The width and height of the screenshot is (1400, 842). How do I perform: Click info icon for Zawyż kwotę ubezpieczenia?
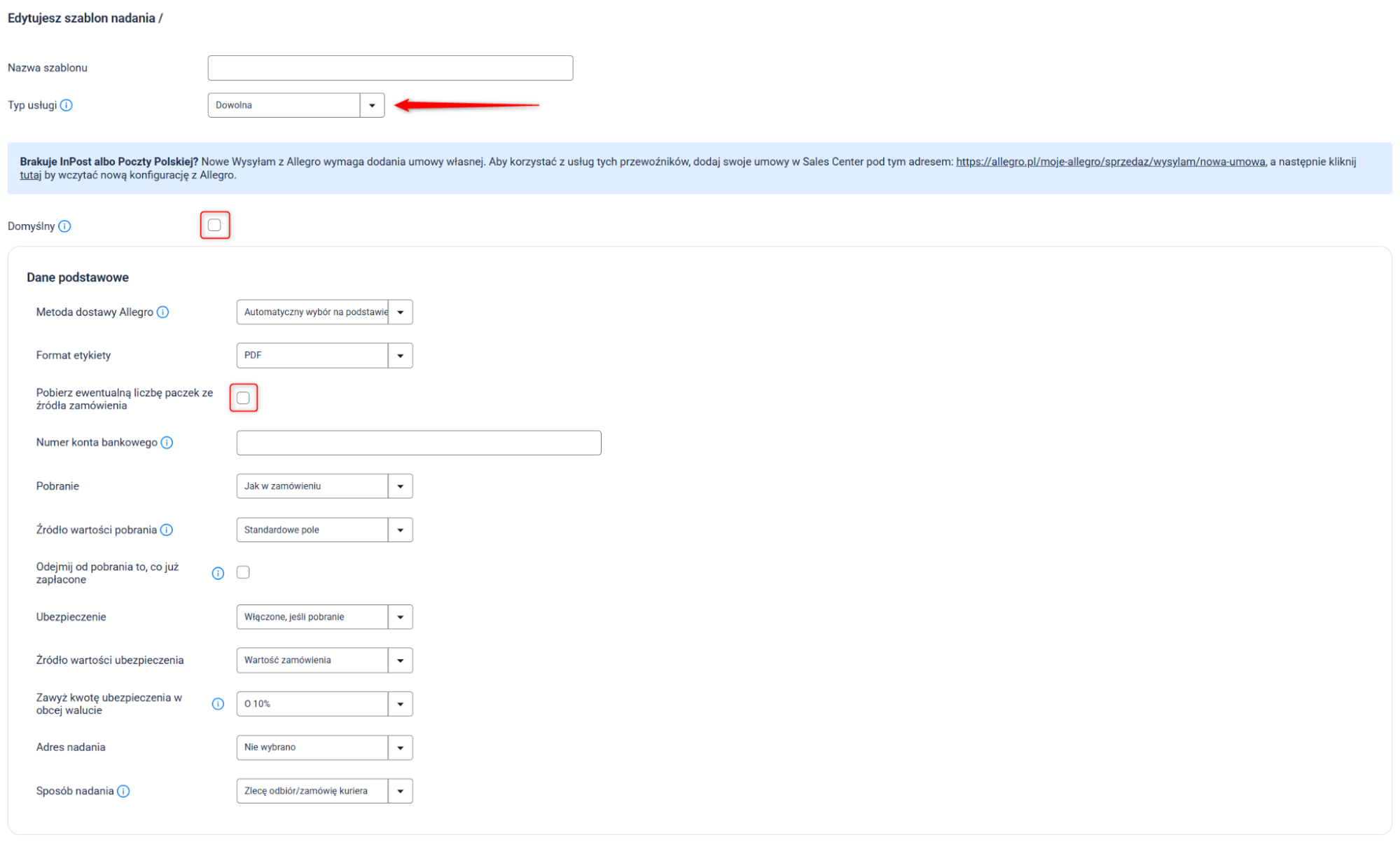[x=218, y=704]
